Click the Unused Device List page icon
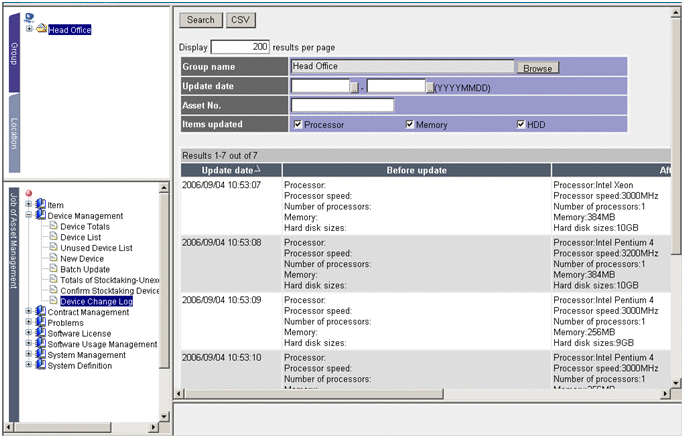 pos(53,248)
